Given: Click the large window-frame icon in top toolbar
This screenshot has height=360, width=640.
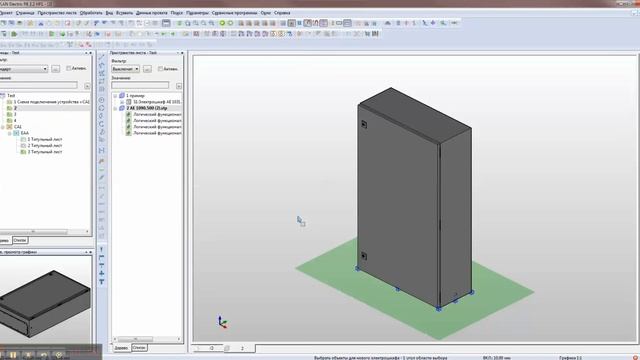Looking at the screenshot, I should (x=166, y=23).
